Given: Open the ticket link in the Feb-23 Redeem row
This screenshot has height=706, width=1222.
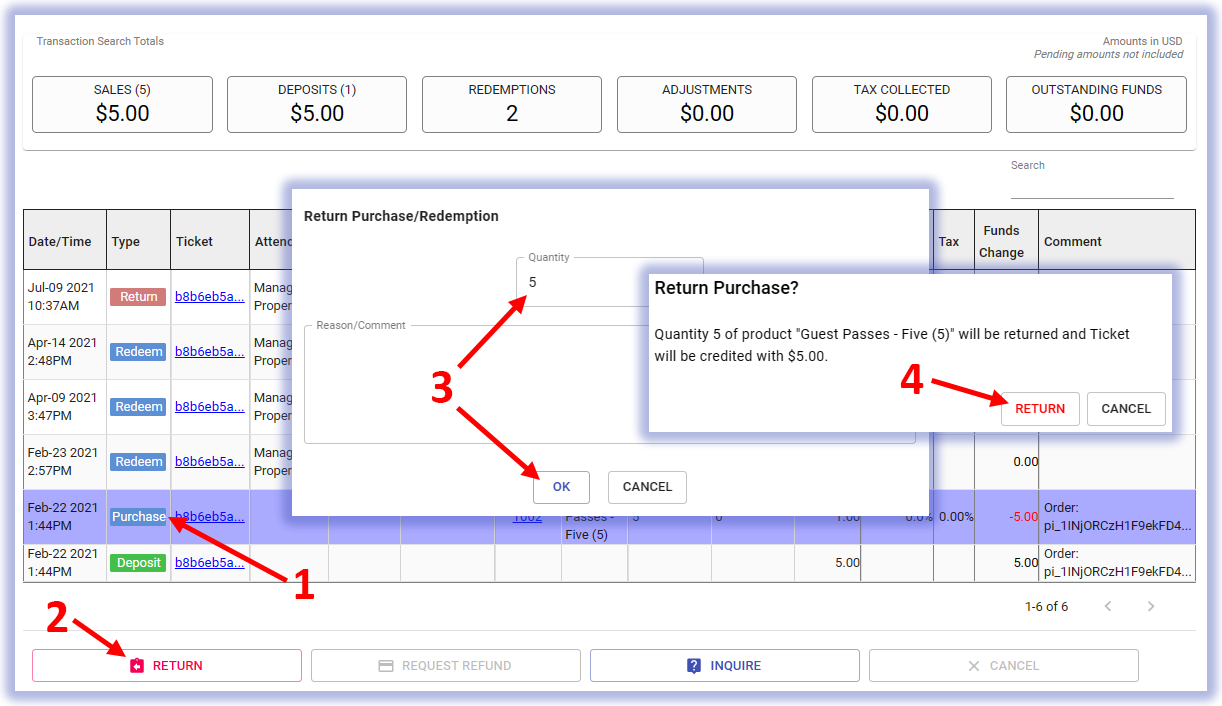Looking at the screenshot, I should pyautogui.click(x=210, y=462).
